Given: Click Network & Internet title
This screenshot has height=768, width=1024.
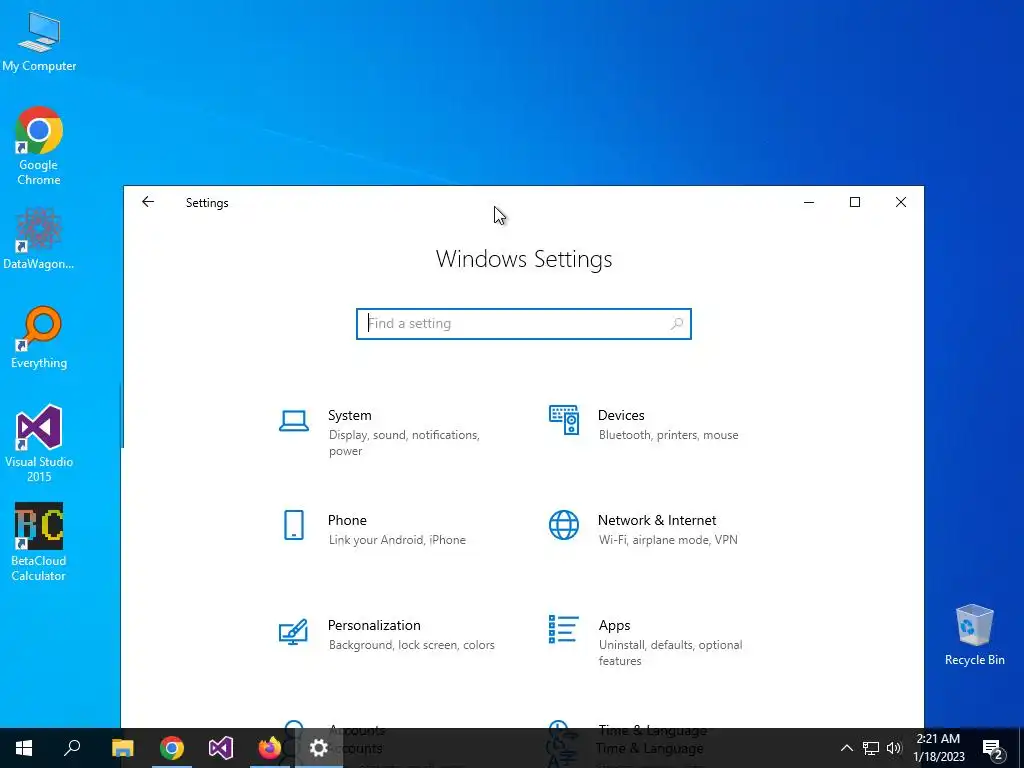Looking at the screenshot, I should point(657,520).
